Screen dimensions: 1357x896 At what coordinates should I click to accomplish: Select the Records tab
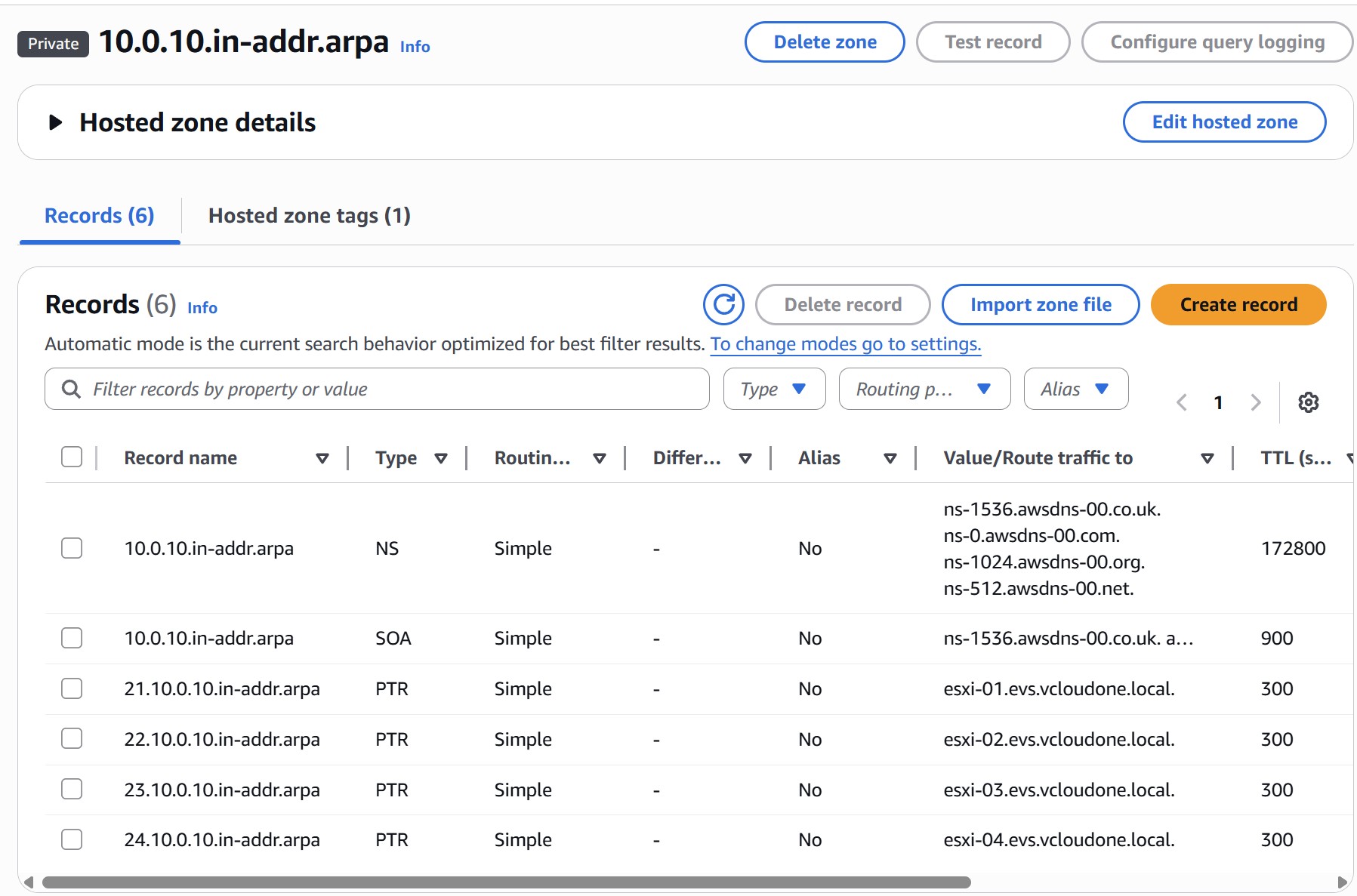[99, 215]
